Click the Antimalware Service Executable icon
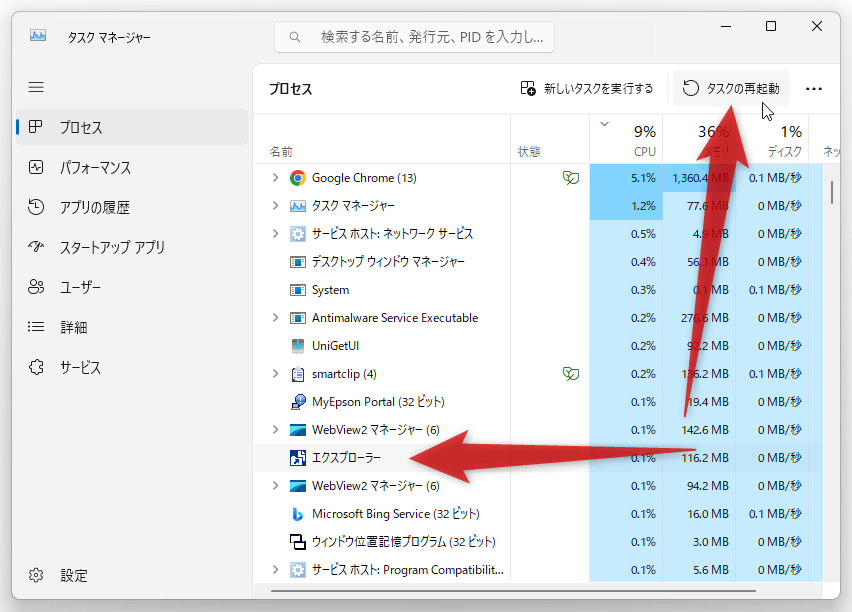 (298, 318)
